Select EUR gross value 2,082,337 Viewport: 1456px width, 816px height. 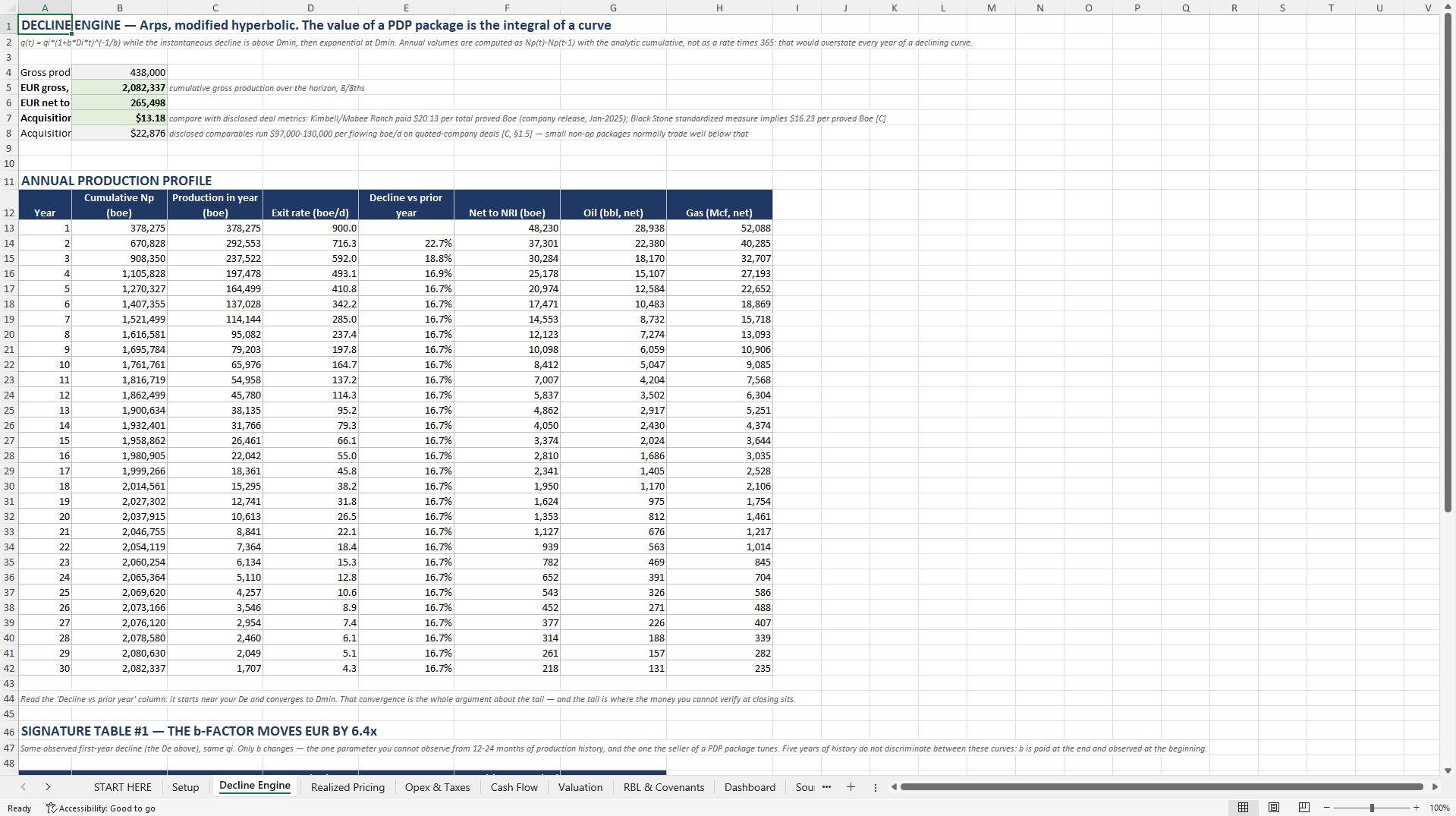119,87
